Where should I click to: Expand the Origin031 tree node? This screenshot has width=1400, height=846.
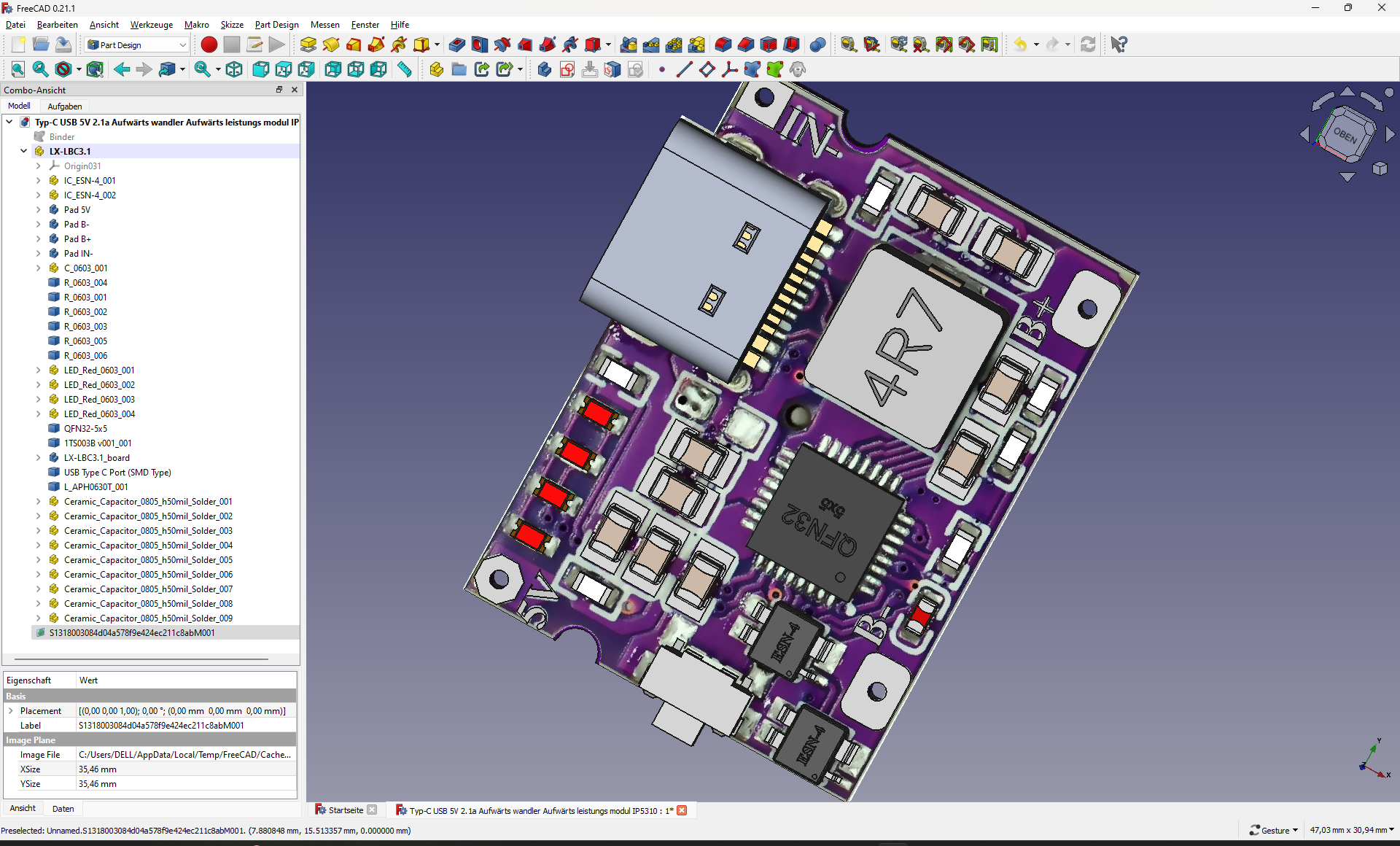pos(39,166)
